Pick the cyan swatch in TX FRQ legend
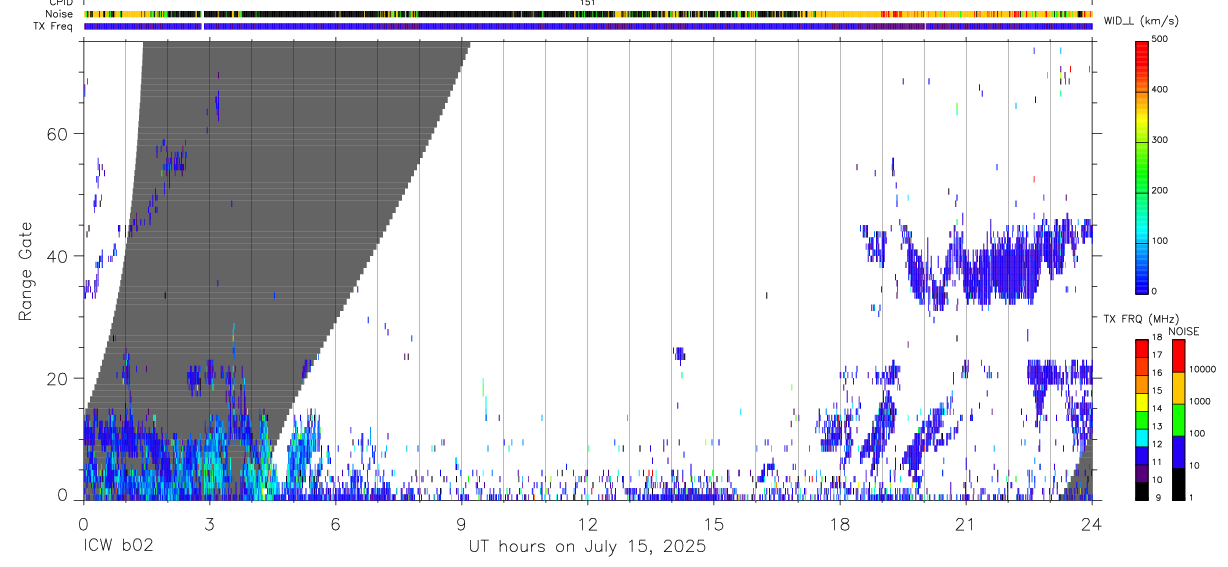Screen dimensions: 1228x567 point(1141,436)
